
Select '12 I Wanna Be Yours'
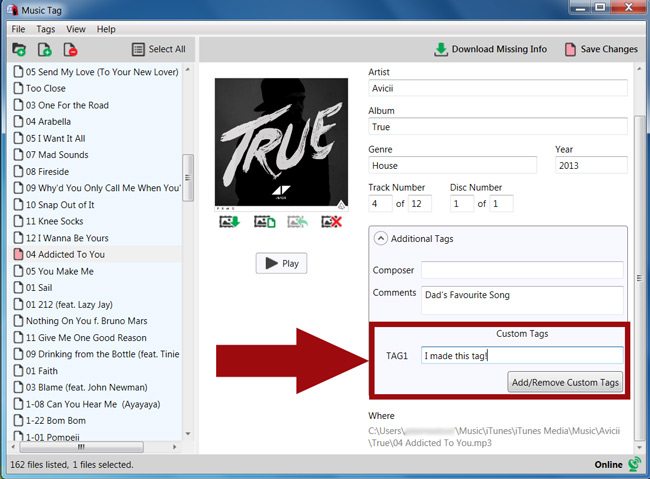point(67,238)
